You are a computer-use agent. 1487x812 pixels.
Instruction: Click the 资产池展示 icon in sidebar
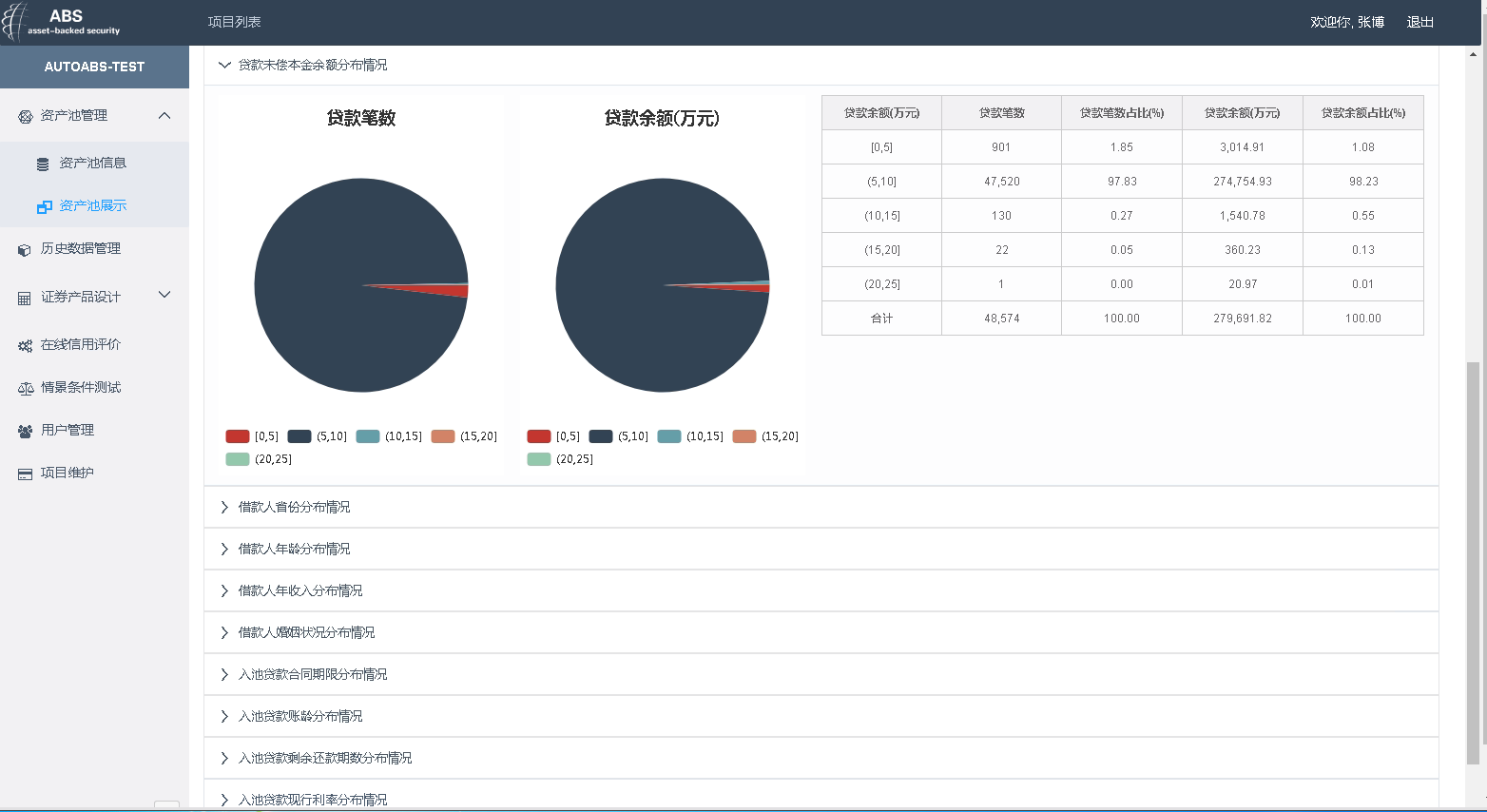(44, 206)
